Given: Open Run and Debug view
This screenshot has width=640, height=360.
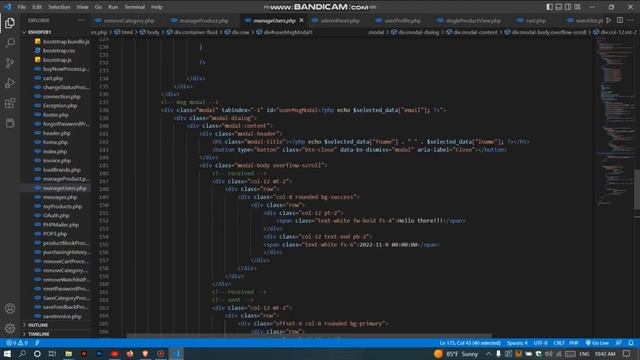Looking at the screenshot, I should tap(10, 83).
